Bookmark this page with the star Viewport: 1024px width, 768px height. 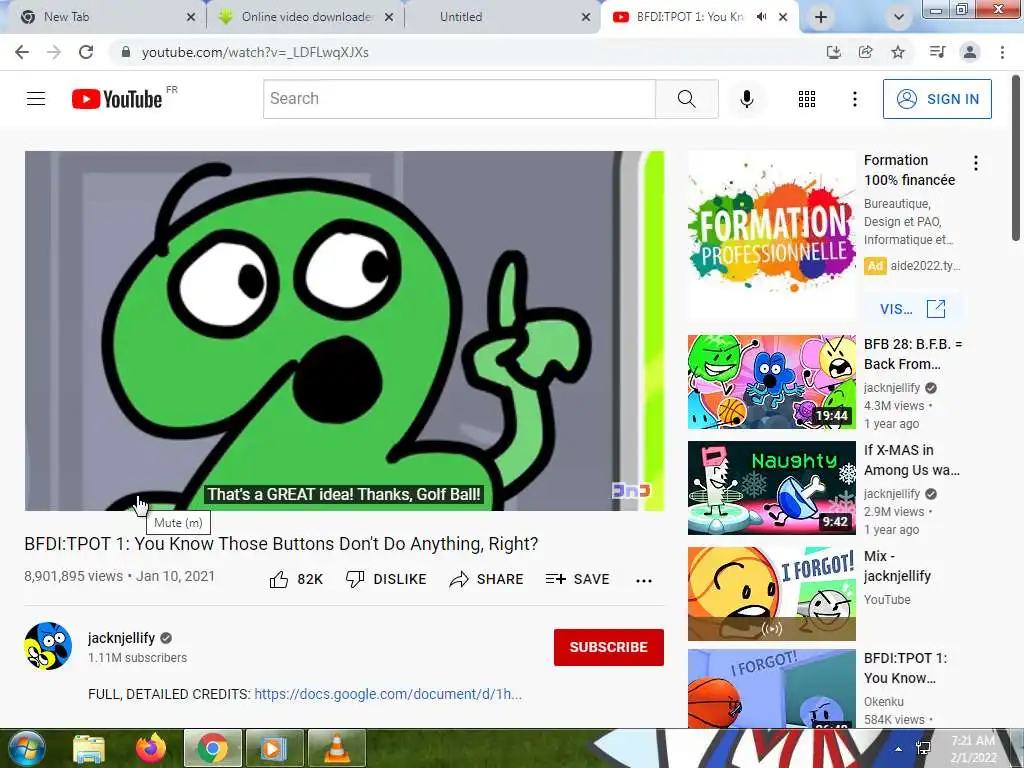(898, 52)
